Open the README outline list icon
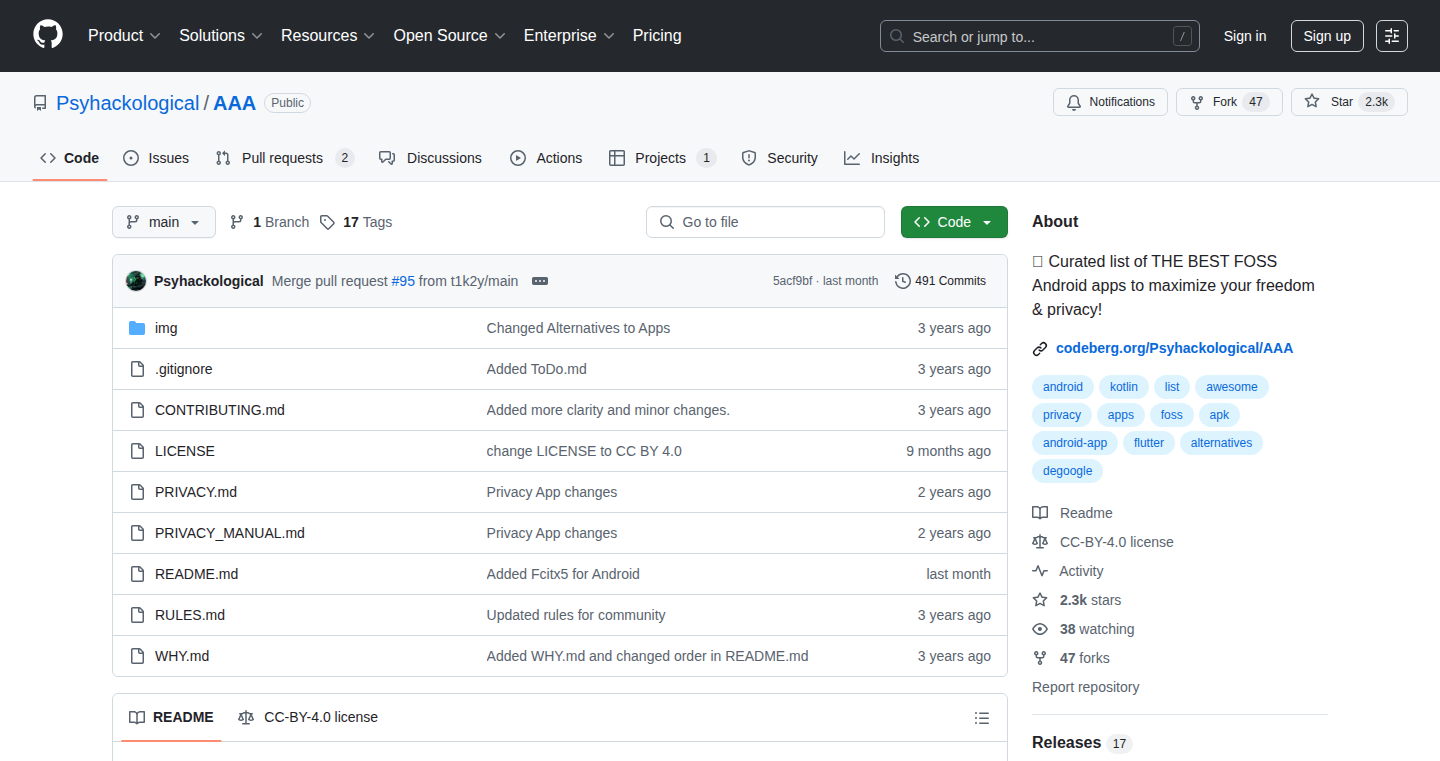1440x761 pixels. [982, 718]
